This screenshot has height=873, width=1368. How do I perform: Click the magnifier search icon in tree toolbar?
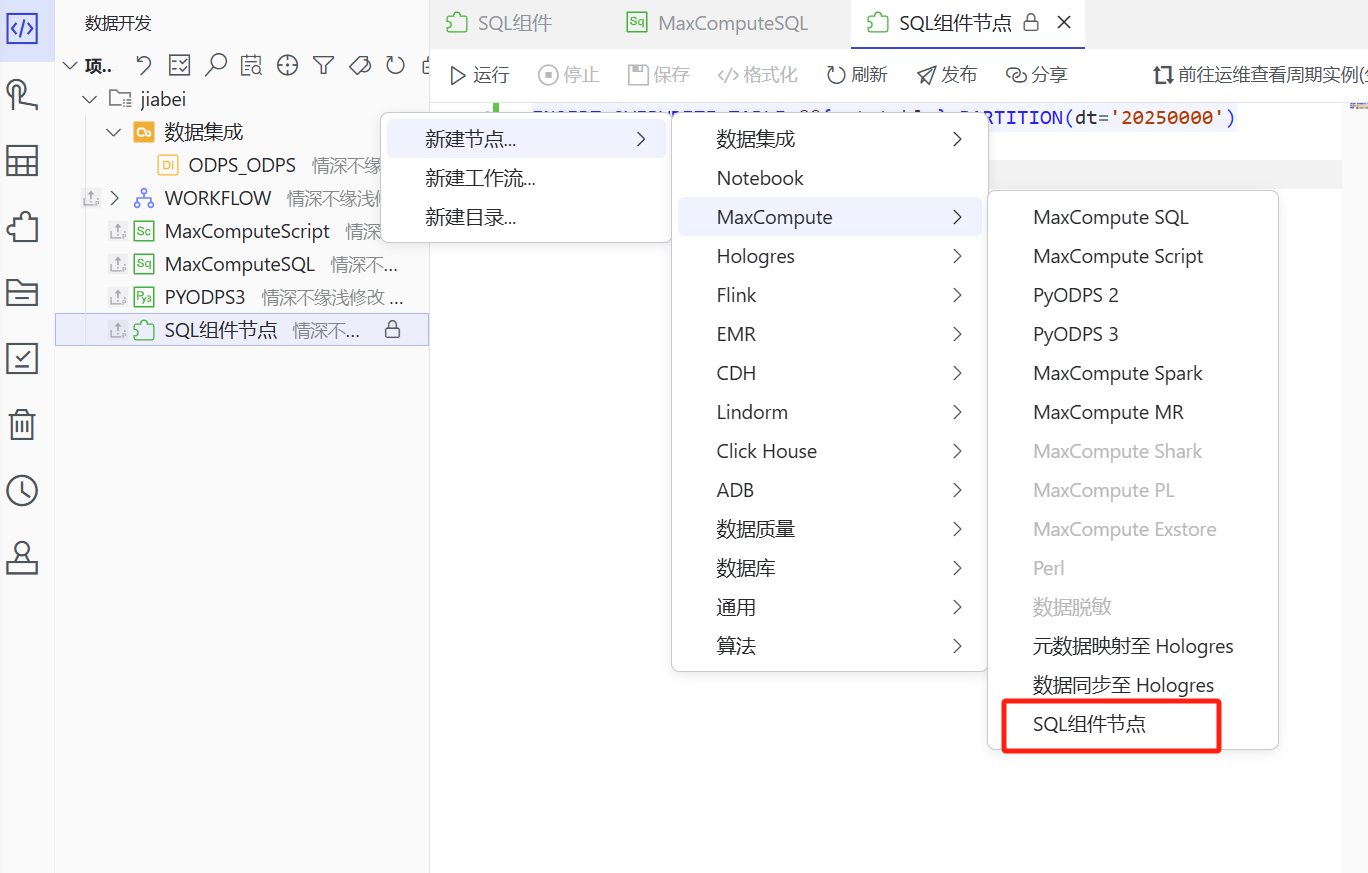pos(215,66)
